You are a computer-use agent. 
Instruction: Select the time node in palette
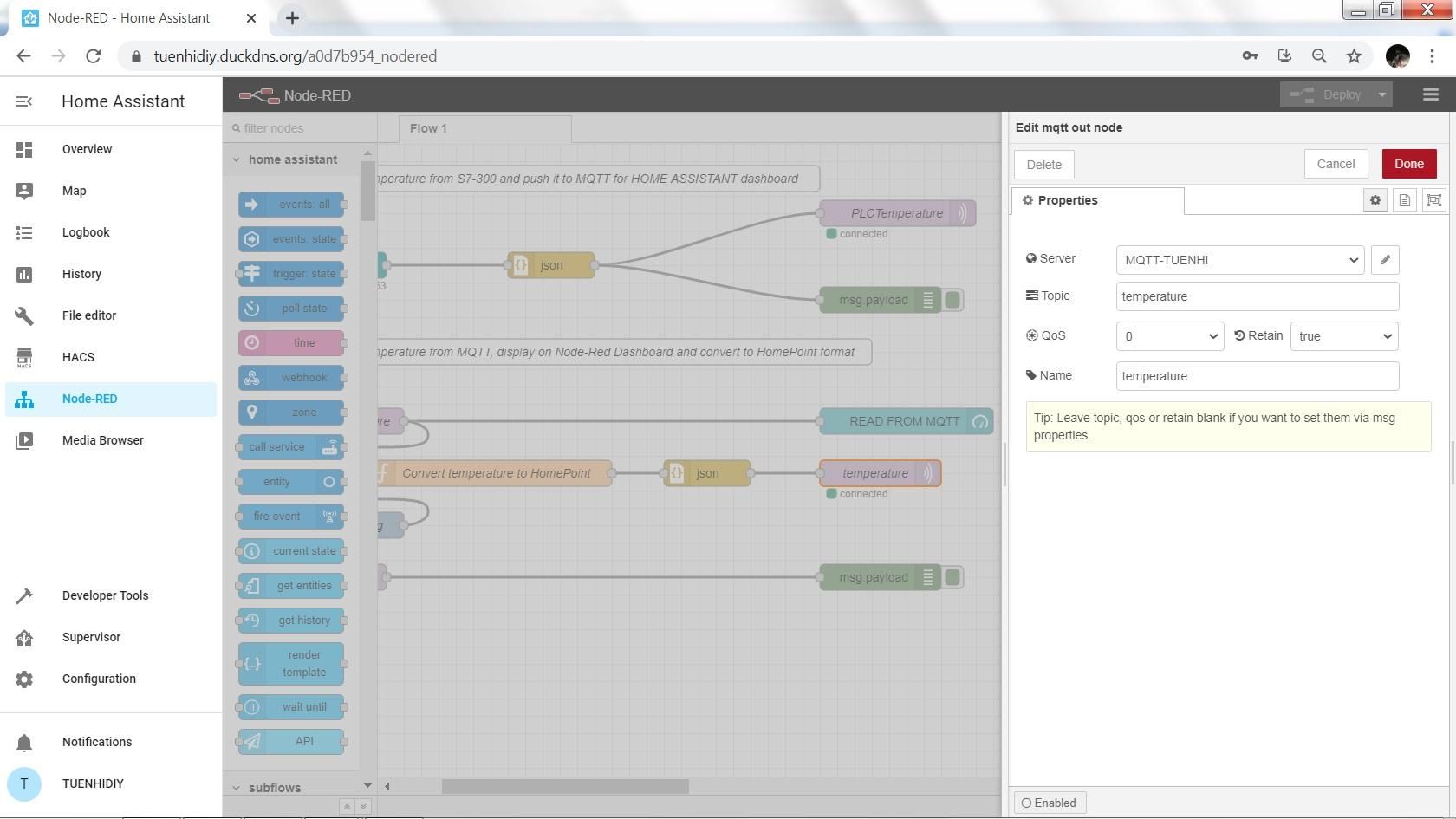(x=291, y=342)
